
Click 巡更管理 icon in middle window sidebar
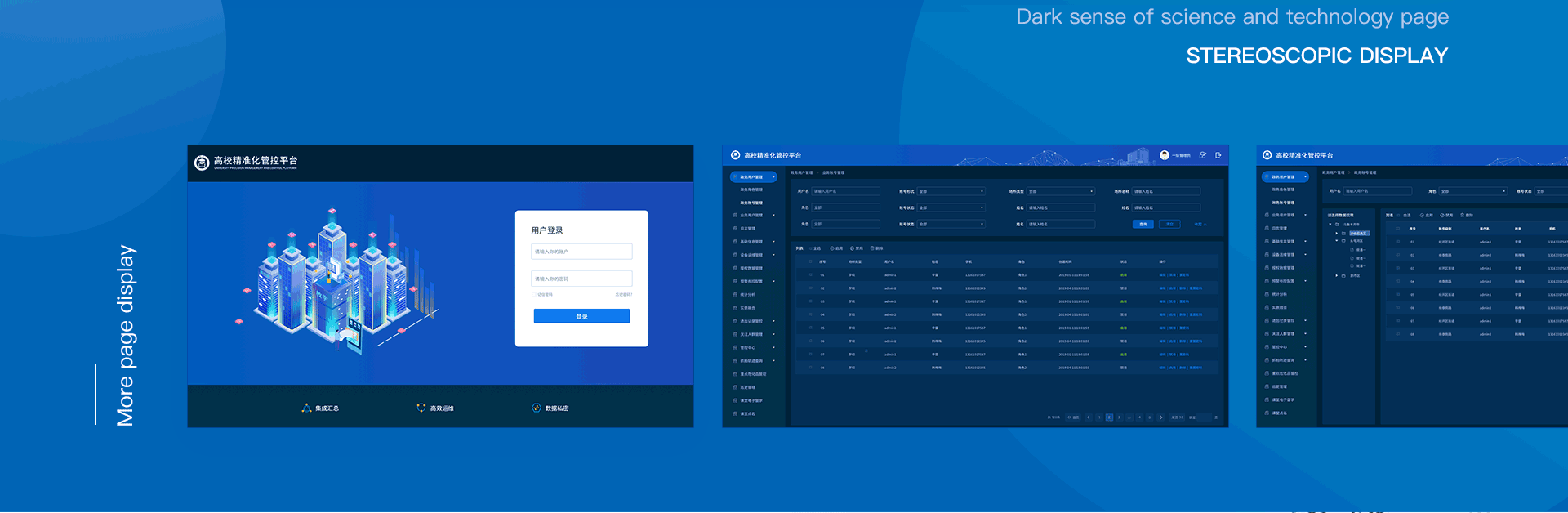coord(735,387)
